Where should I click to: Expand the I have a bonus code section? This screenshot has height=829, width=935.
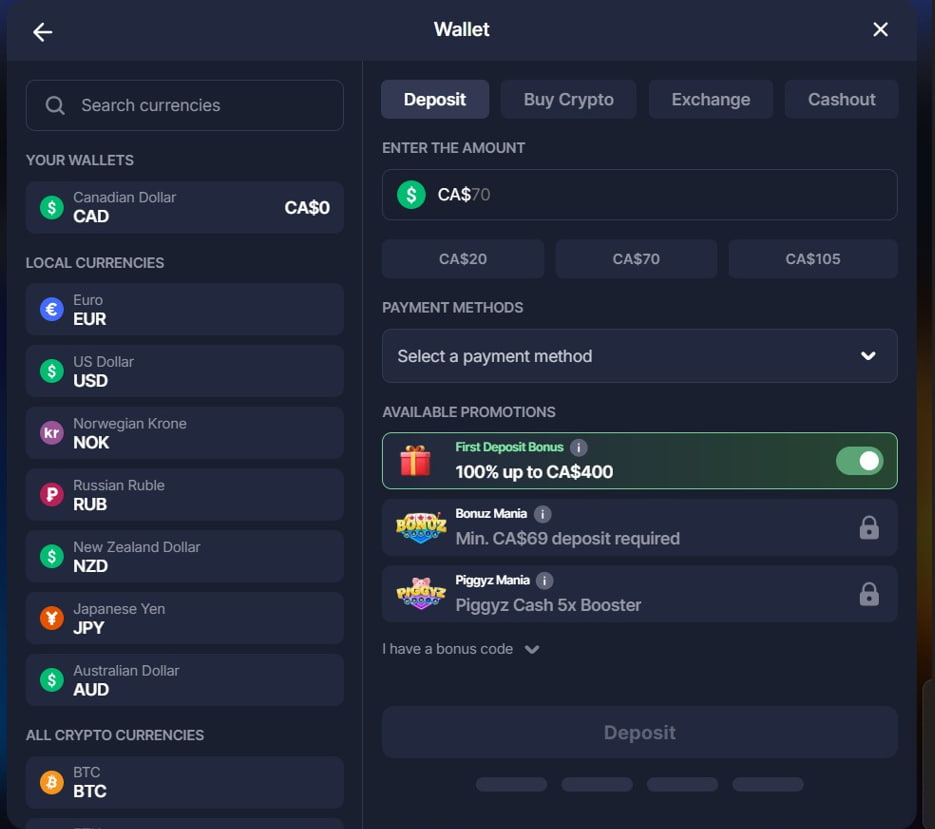(x=461, y=648)
